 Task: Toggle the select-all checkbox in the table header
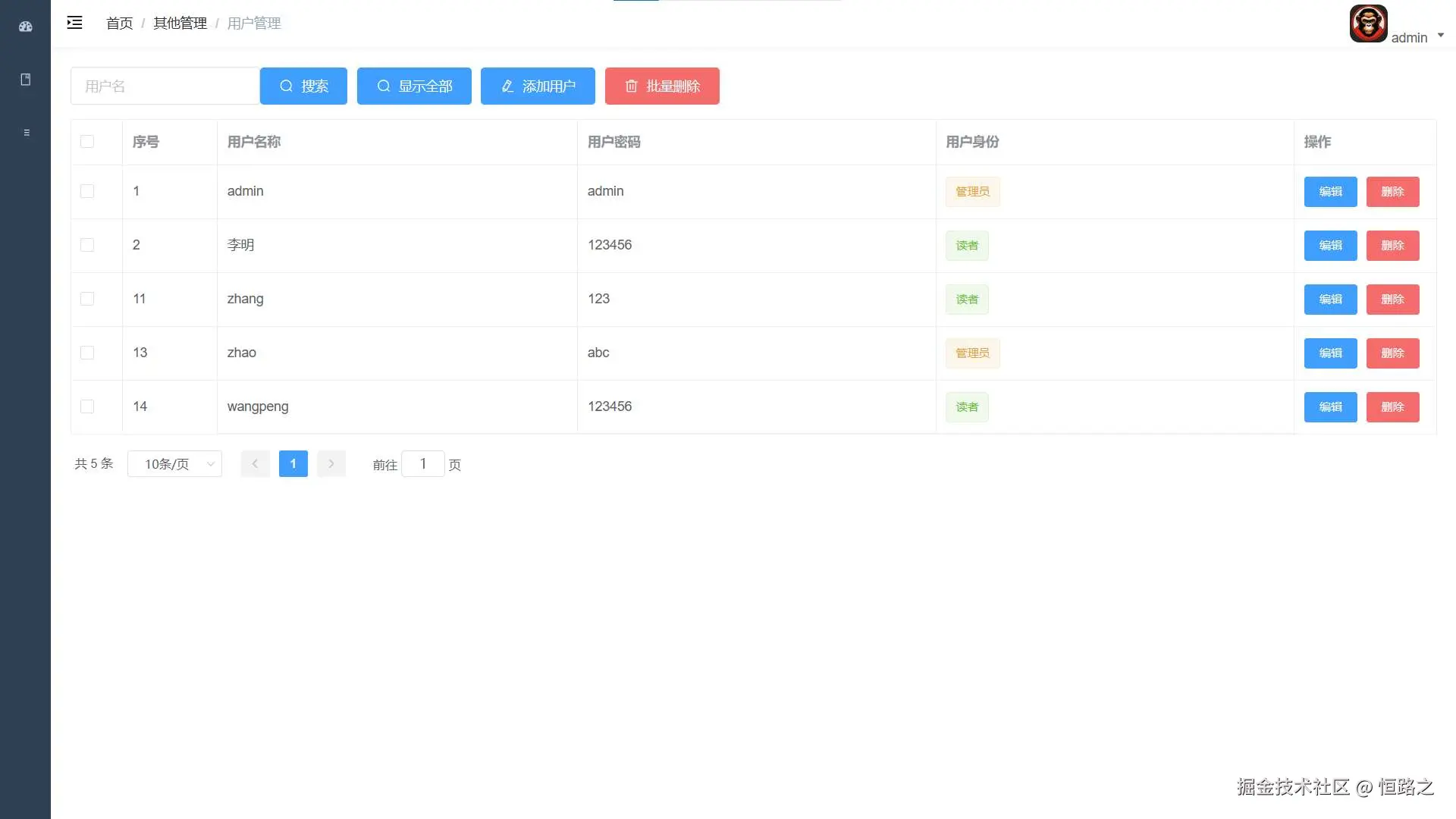coord(87,142)
